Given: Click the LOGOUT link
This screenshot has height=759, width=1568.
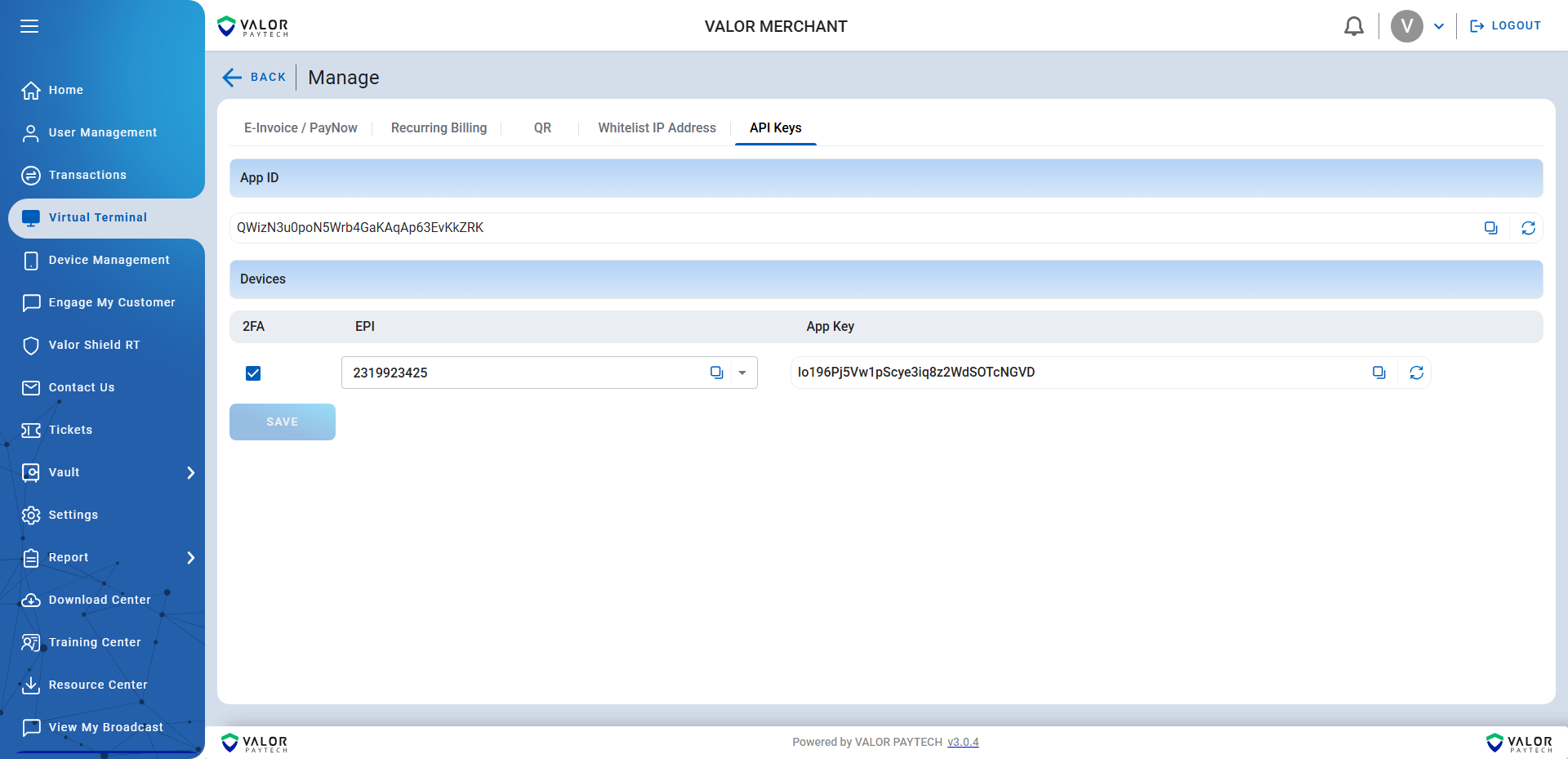Looking at the screenshot, I should (1505, 26).
